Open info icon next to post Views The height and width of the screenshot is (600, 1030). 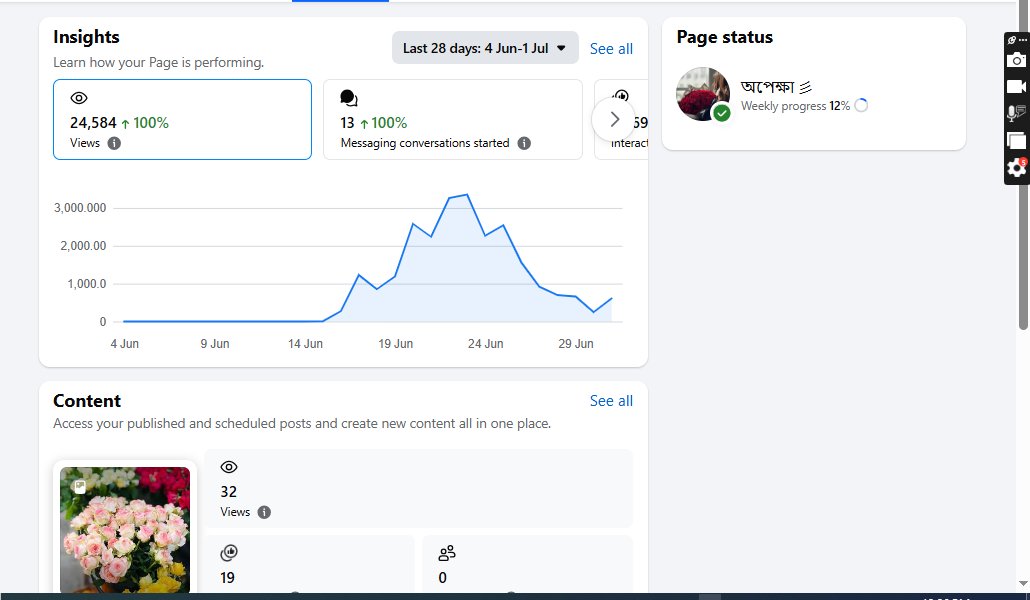pyautogui.click(x=264, y=513)
